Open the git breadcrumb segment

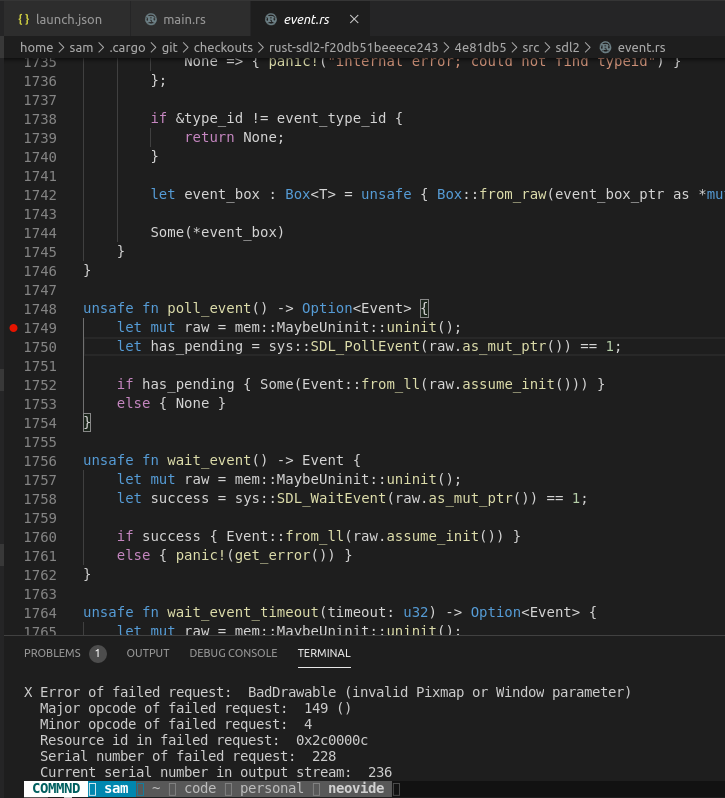click(169, 47)
